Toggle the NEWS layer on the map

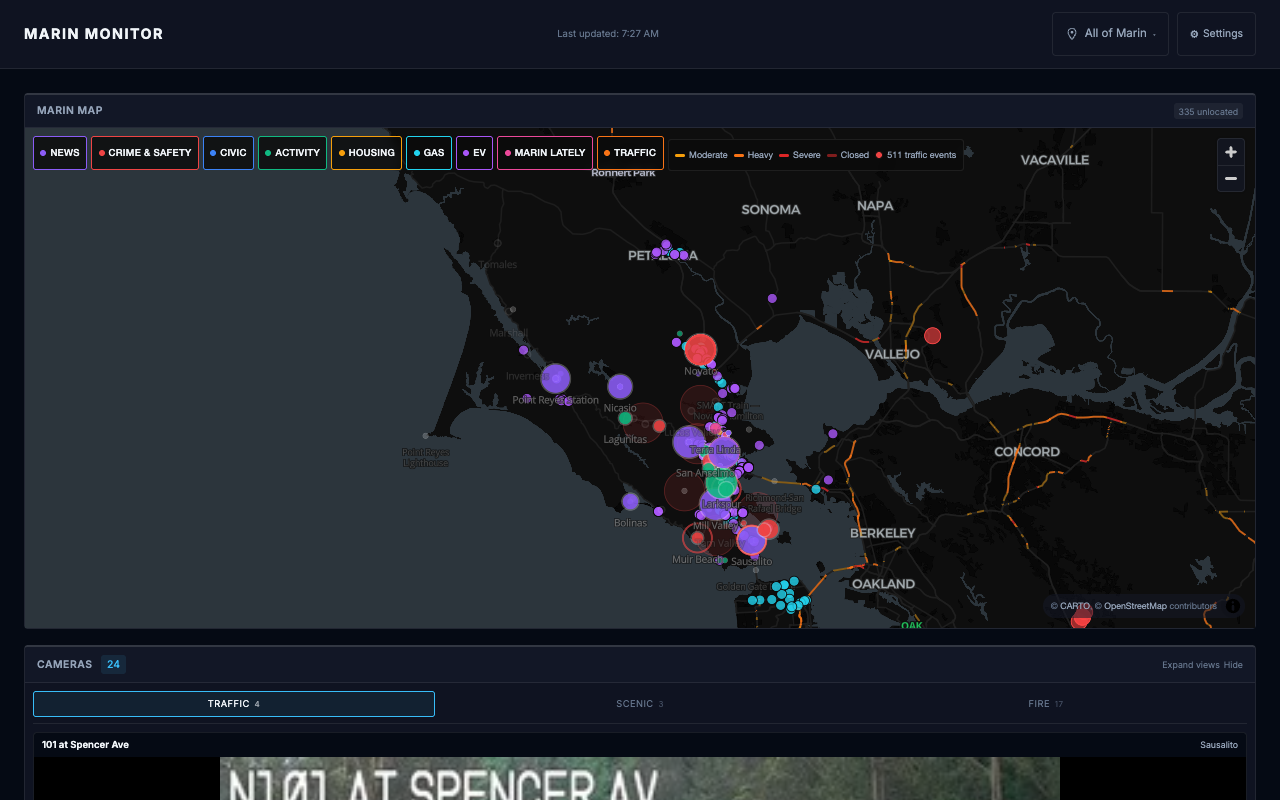click(60, 152)
